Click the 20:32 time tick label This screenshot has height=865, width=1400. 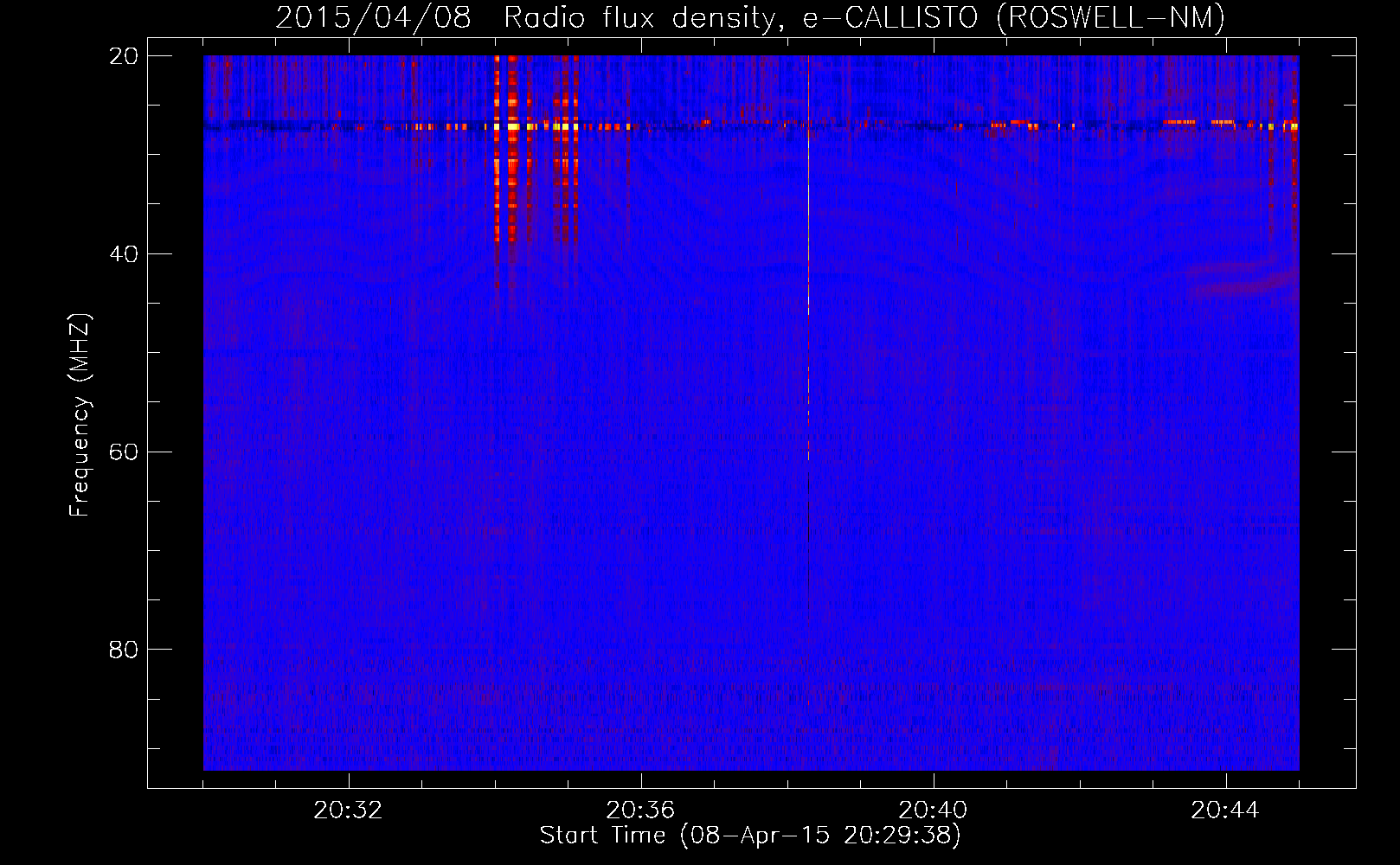click(348, 811)
